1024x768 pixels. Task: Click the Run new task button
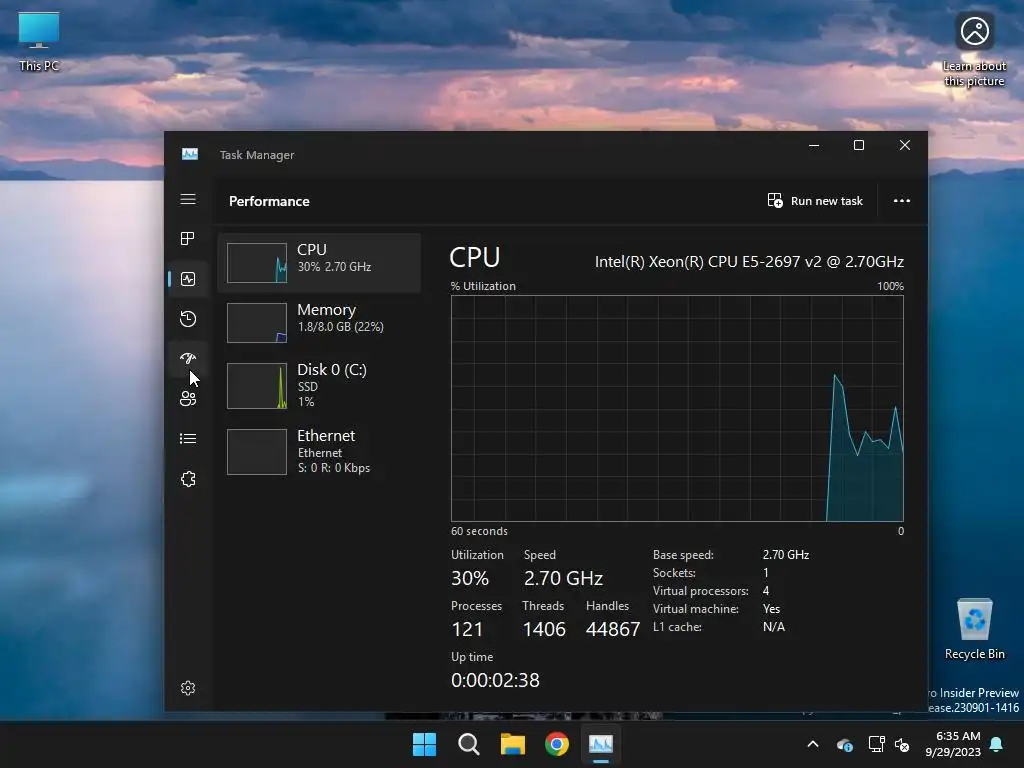pyautogui.click(x=815, y=201)
